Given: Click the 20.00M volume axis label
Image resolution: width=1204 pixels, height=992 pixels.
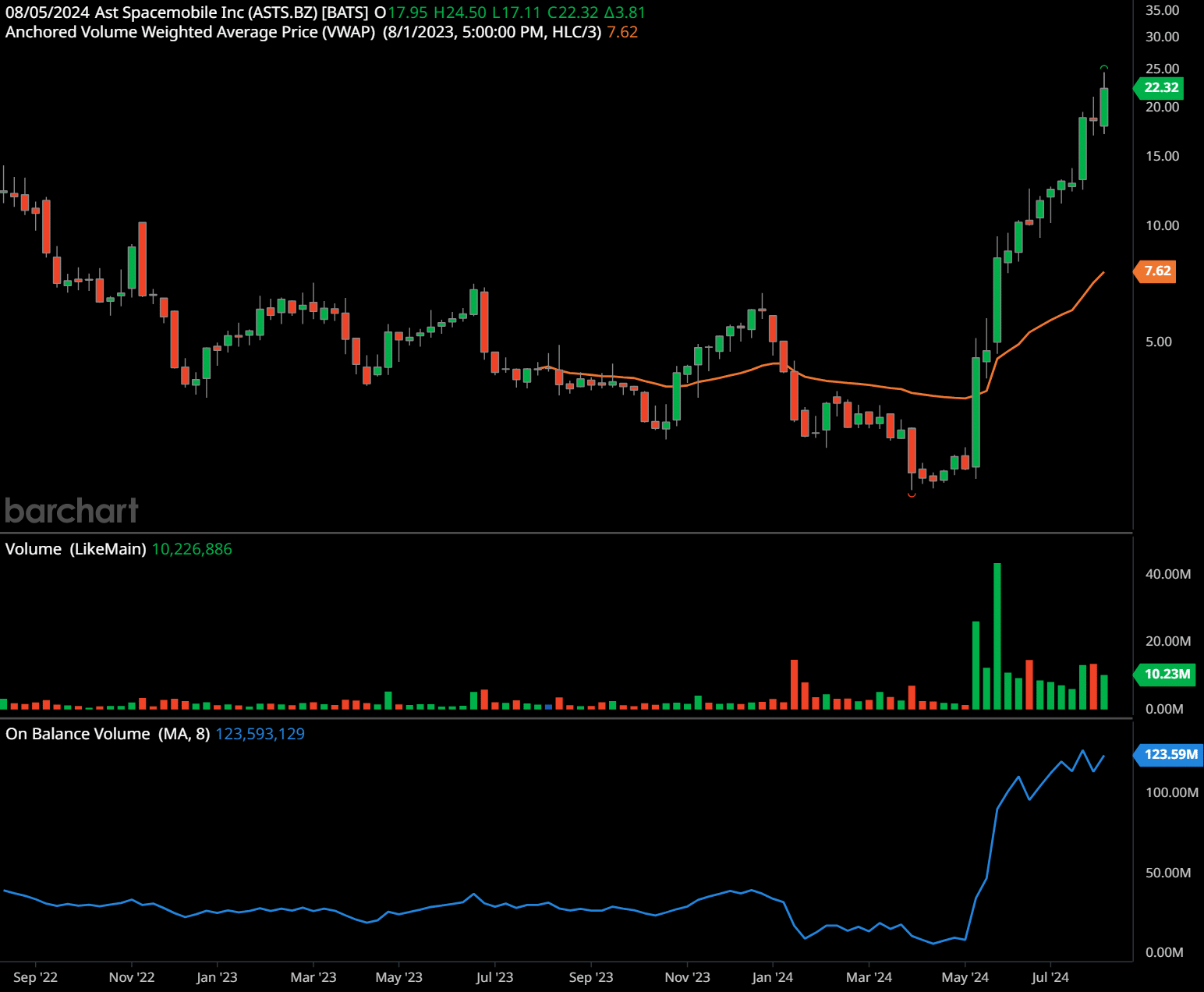Looking at the screenshot, I should pos(1168,641).
